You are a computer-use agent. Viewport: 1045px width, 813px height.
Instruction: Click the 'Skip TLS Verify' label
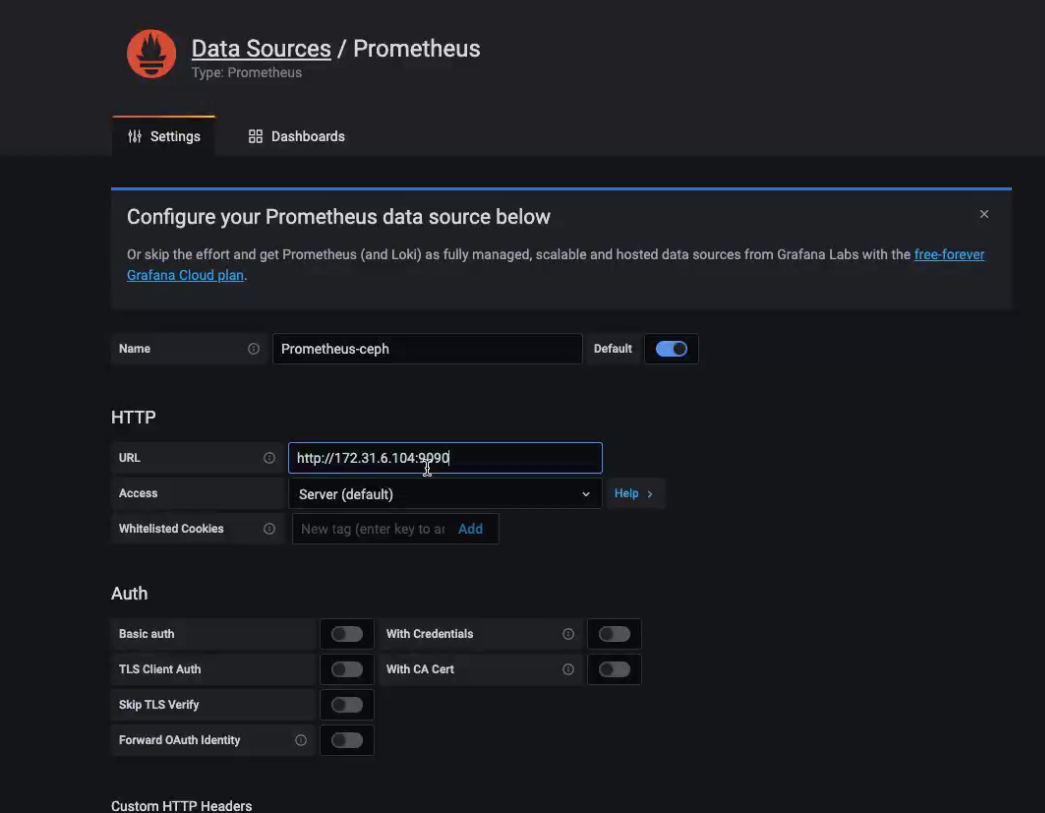pyautogui.click(x=159, y=704)
